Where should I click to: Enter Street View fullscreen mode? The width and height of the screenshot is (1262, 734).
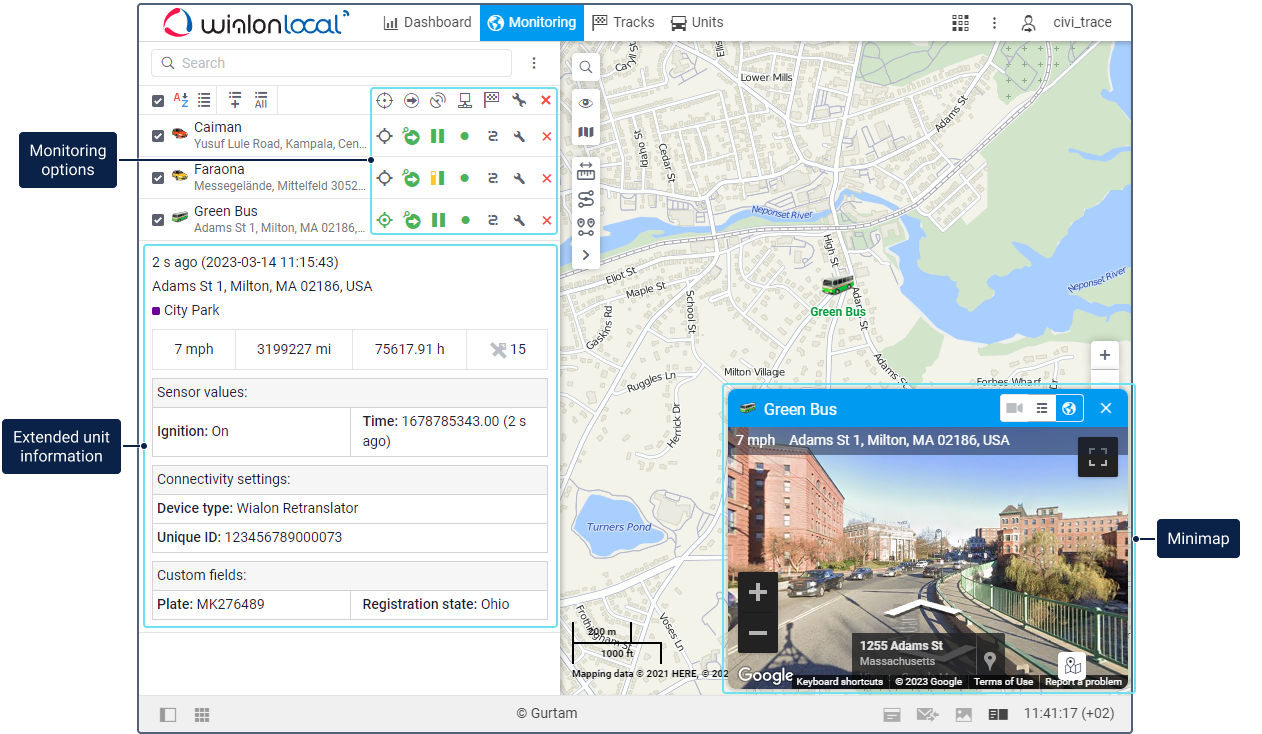tap(1097, 458)
